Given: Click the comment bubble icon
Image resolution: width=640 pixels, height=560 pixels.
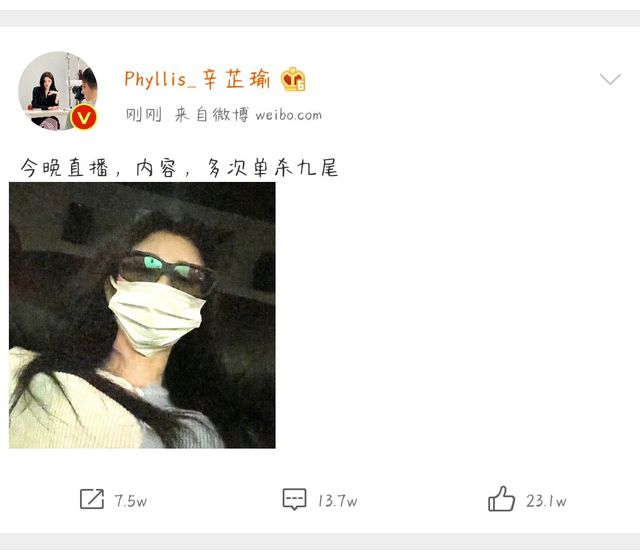Looking at the screenshot, I should [294, 499].
